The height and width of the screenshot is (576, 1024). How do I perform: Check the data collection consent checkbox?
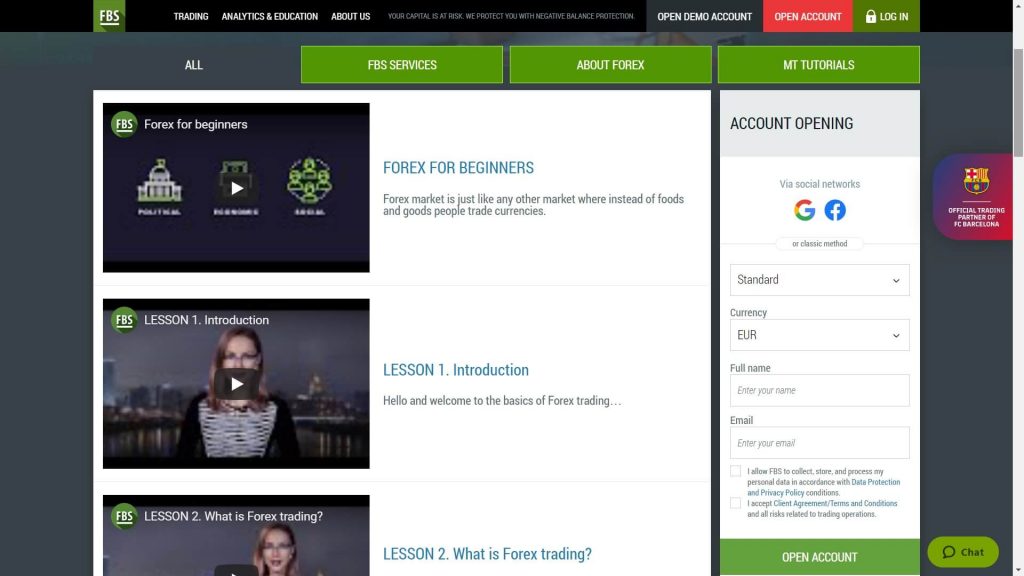(736, 471)
